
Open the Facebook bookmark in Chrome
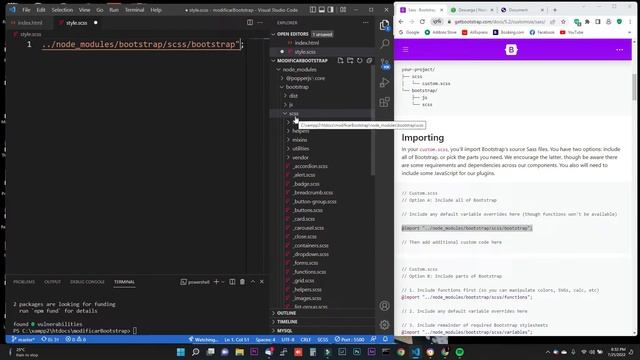point(541,32)
